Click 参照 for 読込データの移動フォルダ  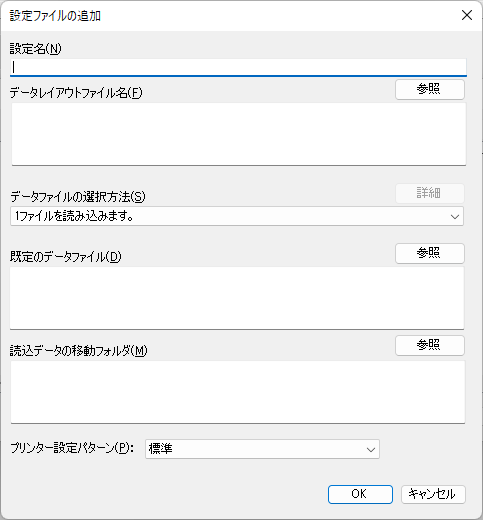[430, 345]
